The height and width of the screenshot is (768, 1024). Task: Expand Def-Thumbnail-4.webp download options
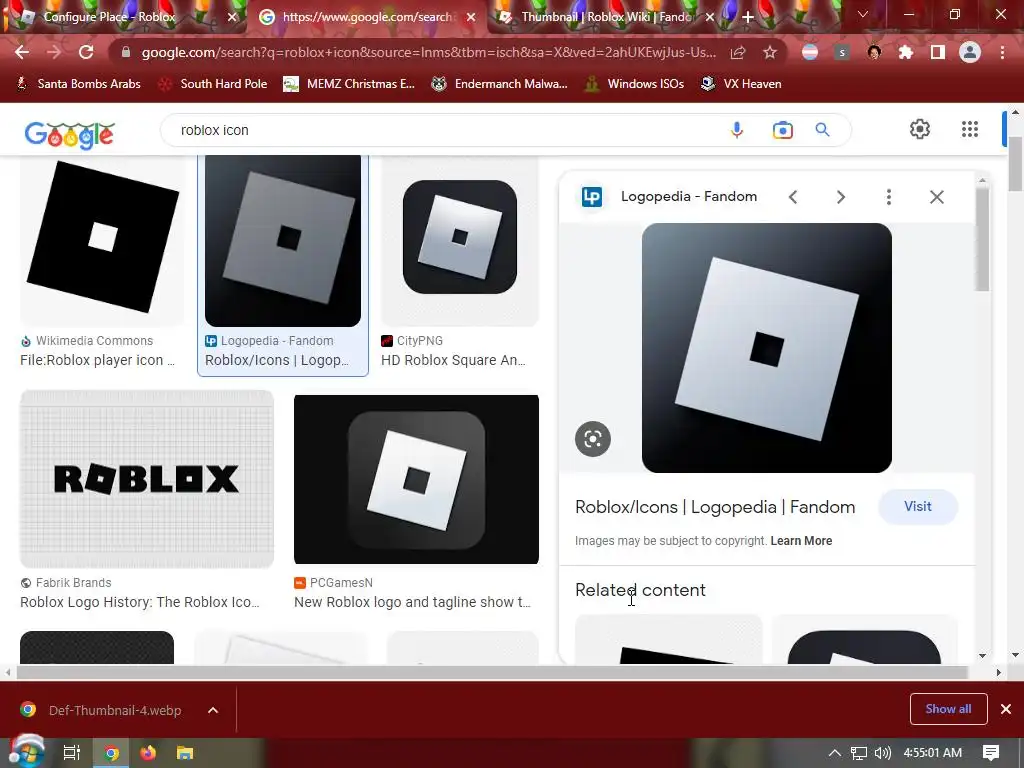pyautogui.click(x=213, y=710)
